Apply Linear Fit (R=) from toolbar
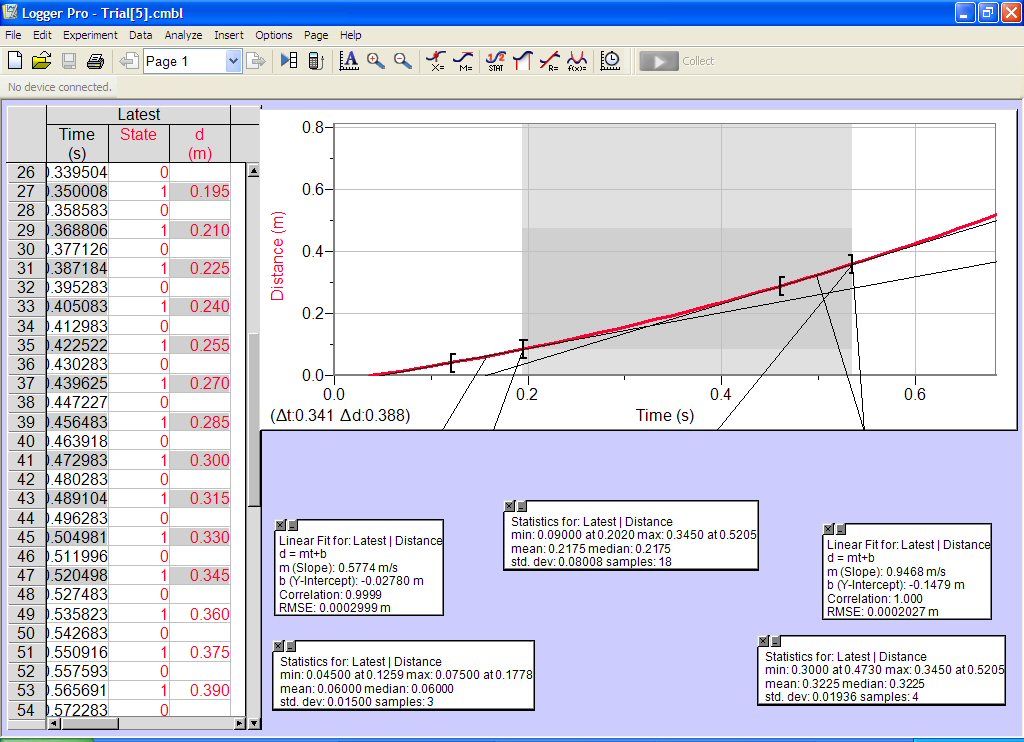The image size is (1024, 742). (549, 61)
